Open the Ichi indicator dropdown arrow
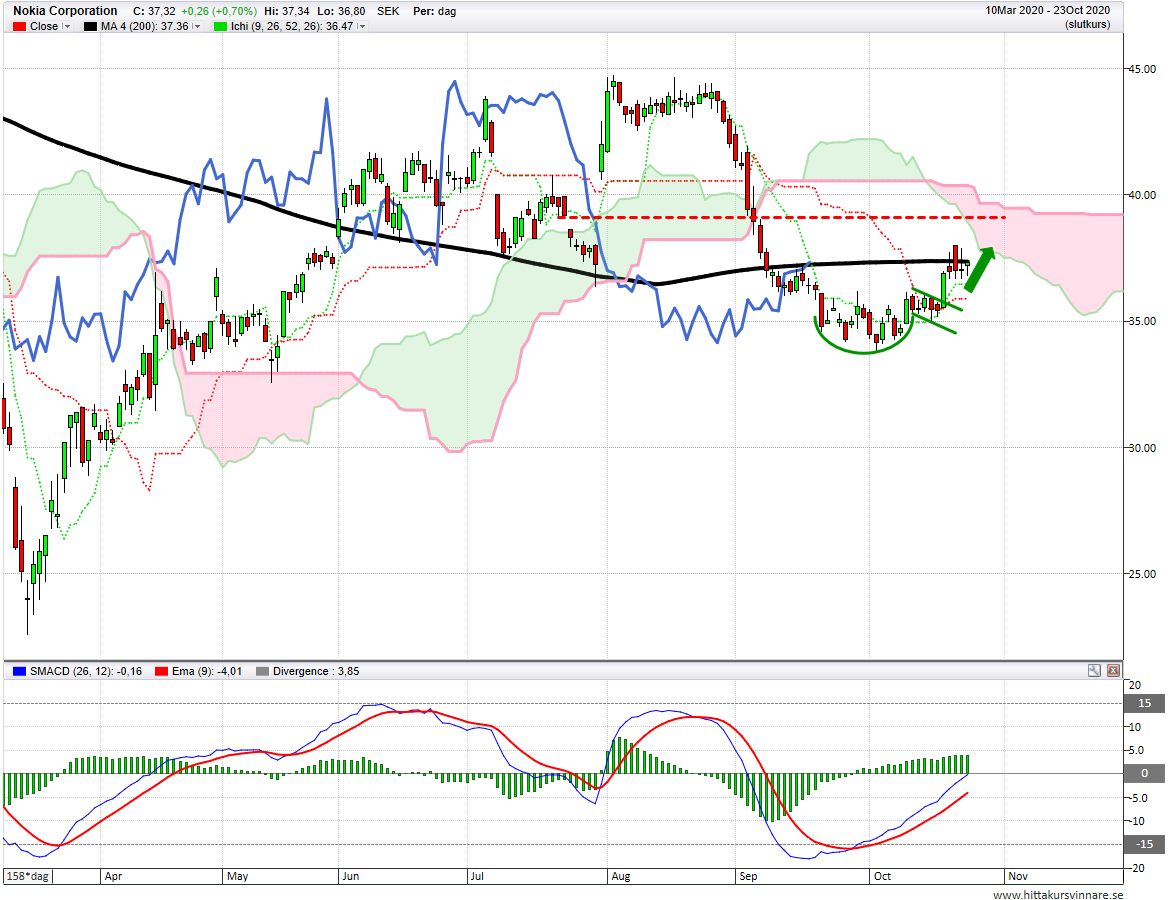Viewport: 1168px width, 900px height. coord(361,26)
